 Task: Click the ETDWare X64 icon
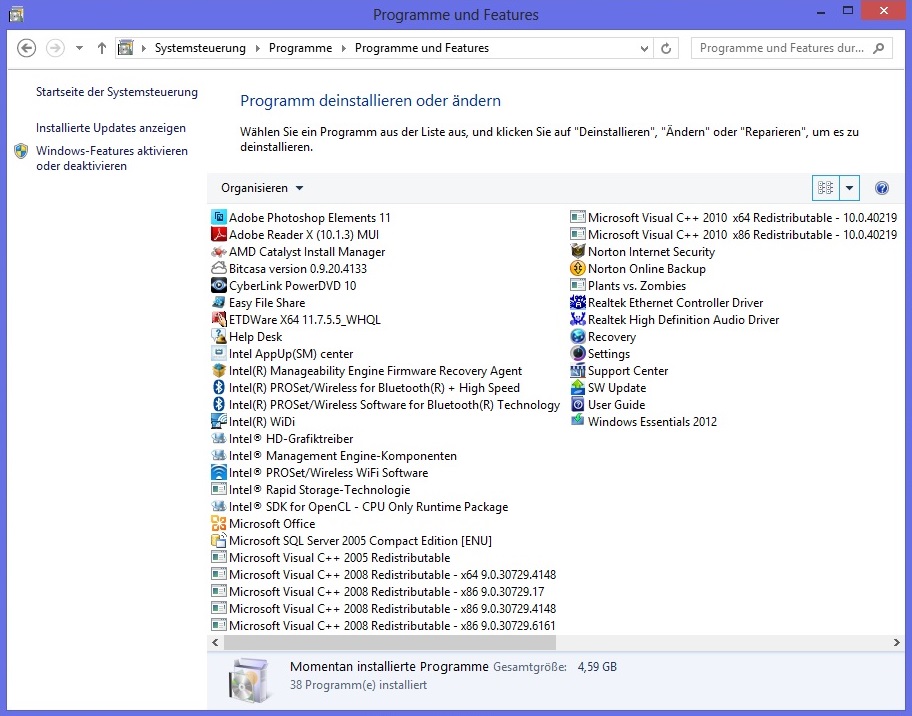219,319
